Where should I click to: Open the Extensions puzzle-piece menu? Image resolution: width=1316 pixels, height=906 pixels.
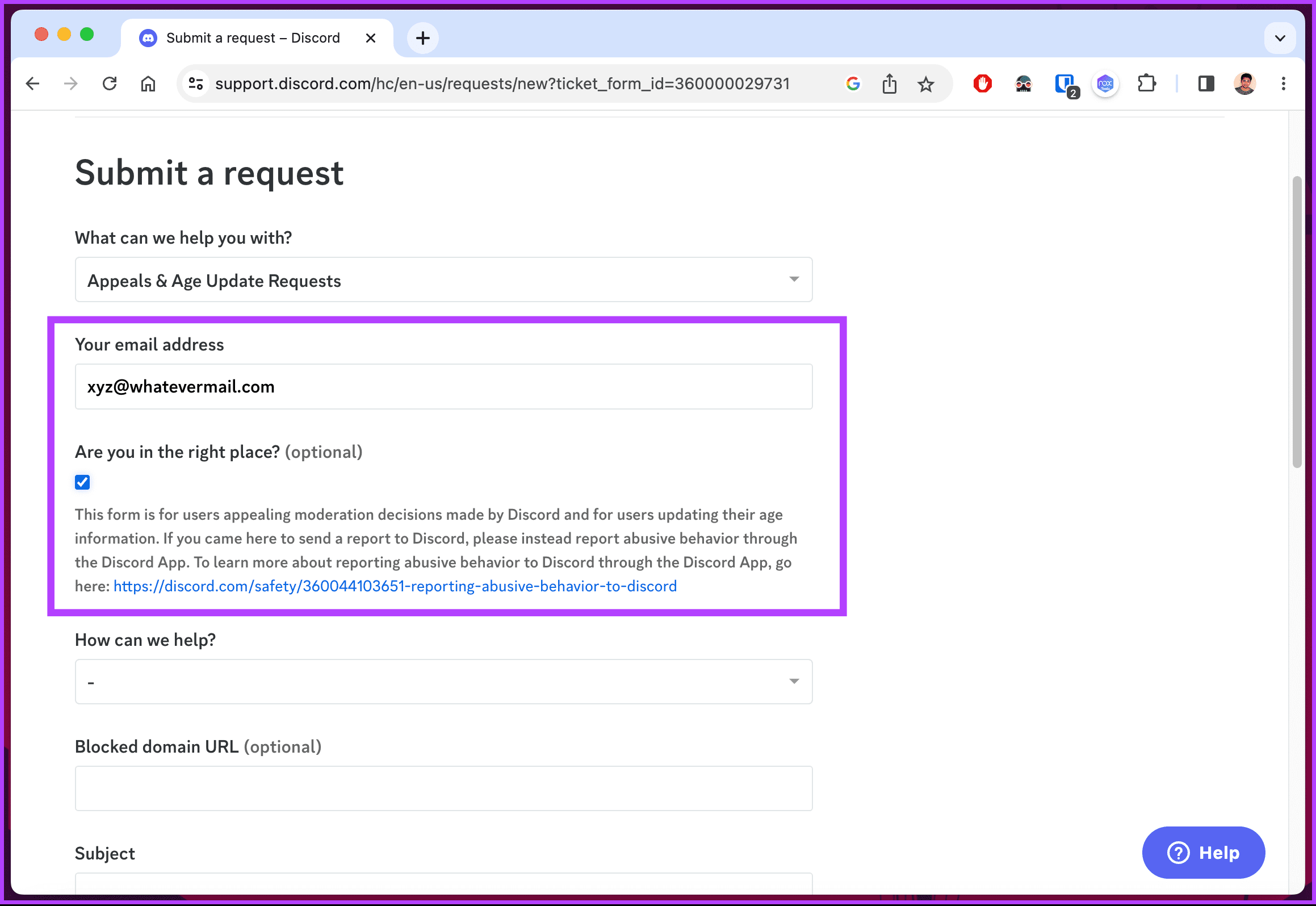[1147, 84]
